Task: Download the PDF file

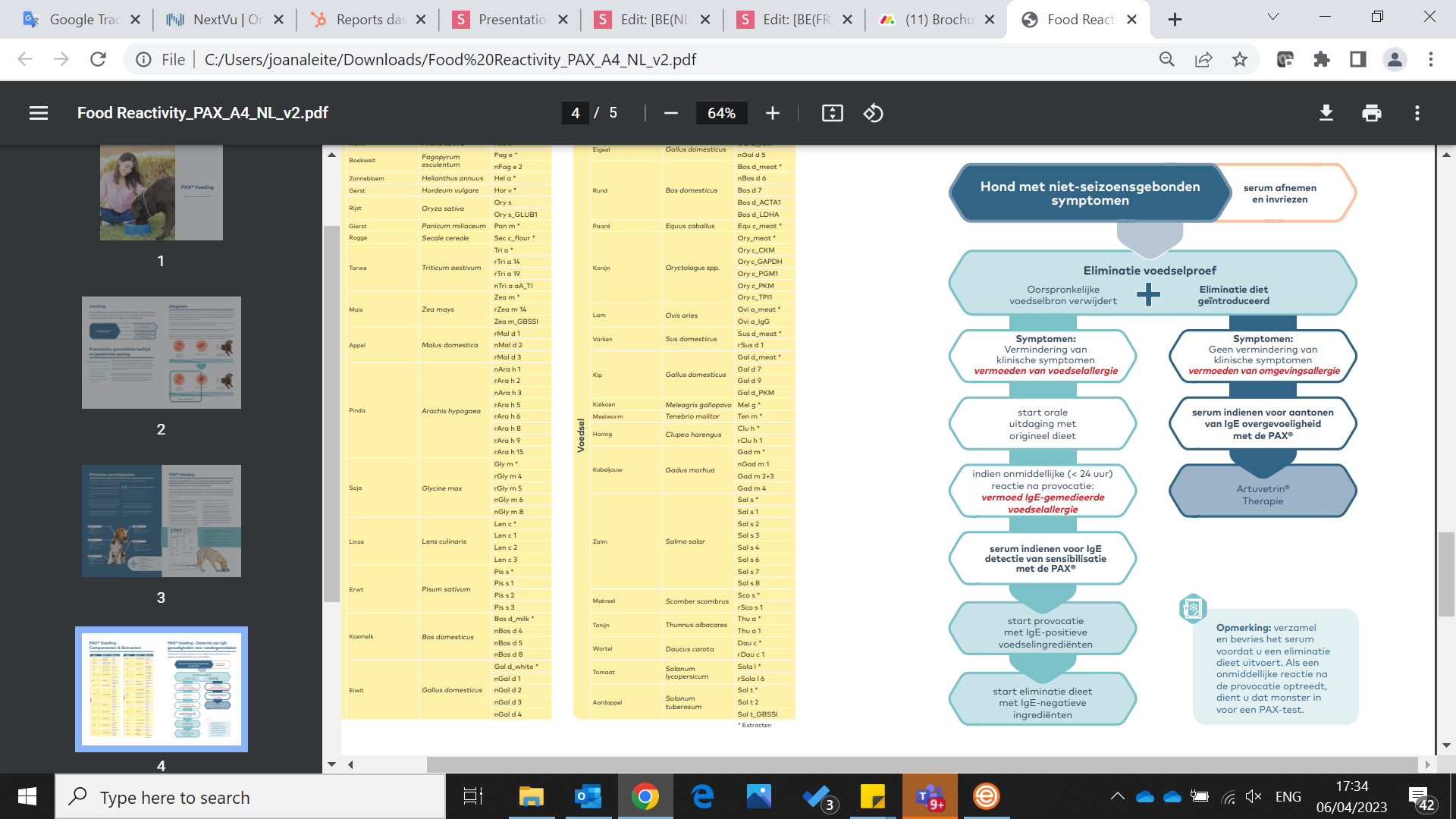Action: 1326,113
